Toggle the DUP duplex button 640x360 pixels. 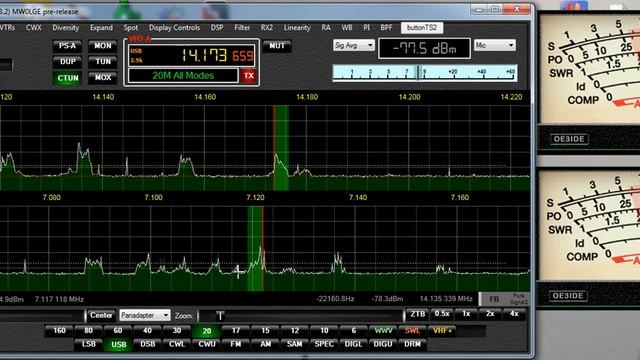[67, 62]
